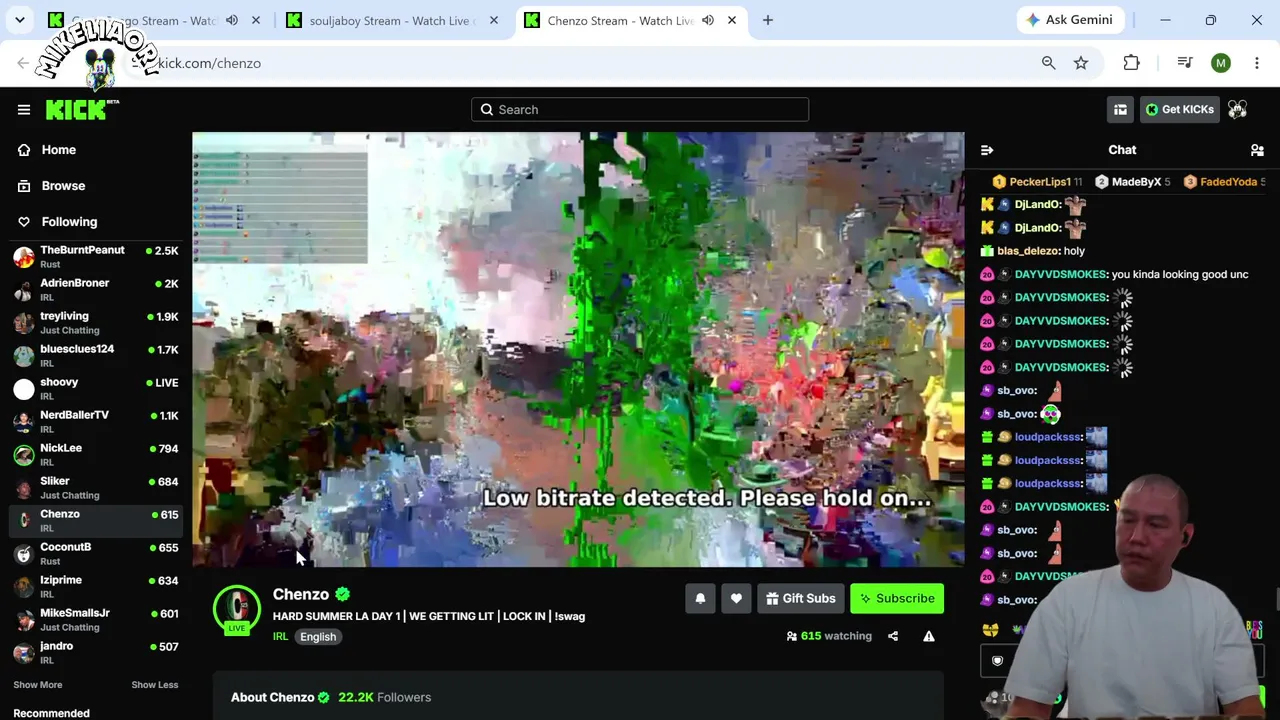The height and width of the screenshot is (720, 1280).
Task: Open the browser zoom magnifier icon
Action: (x=1048, y=63)
